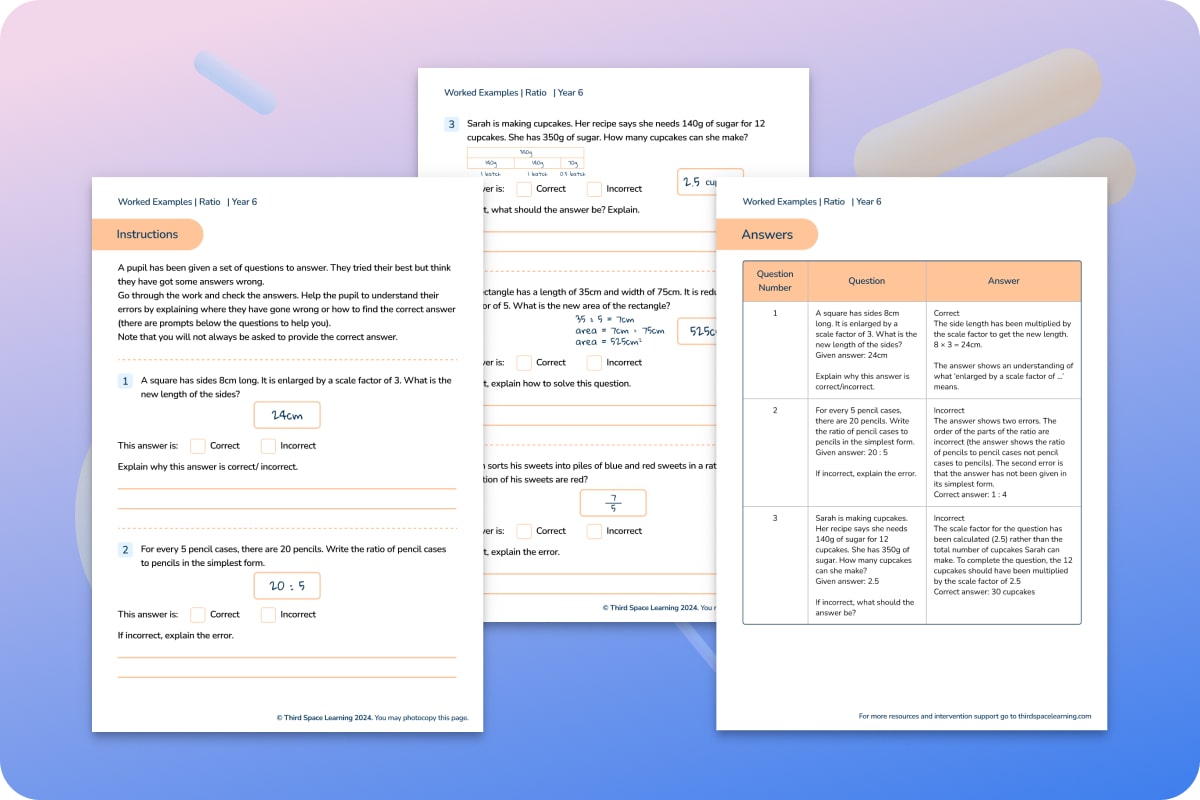Click the Answer column header cell
Screen dimensions: 1200x800
click(x=1003, y=281)
